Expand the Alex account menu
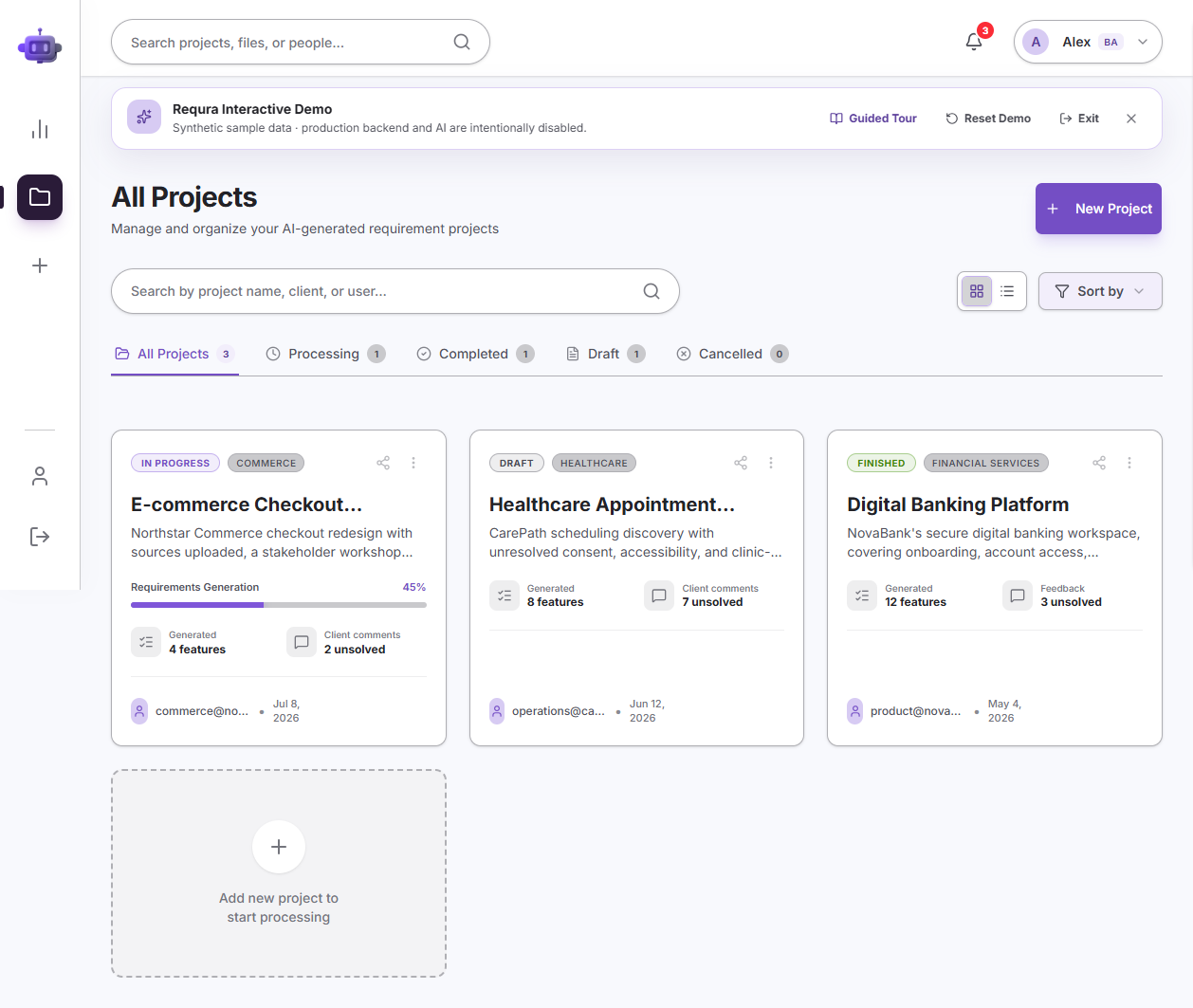1193x1008 pixels. (x=1088, y=42)
